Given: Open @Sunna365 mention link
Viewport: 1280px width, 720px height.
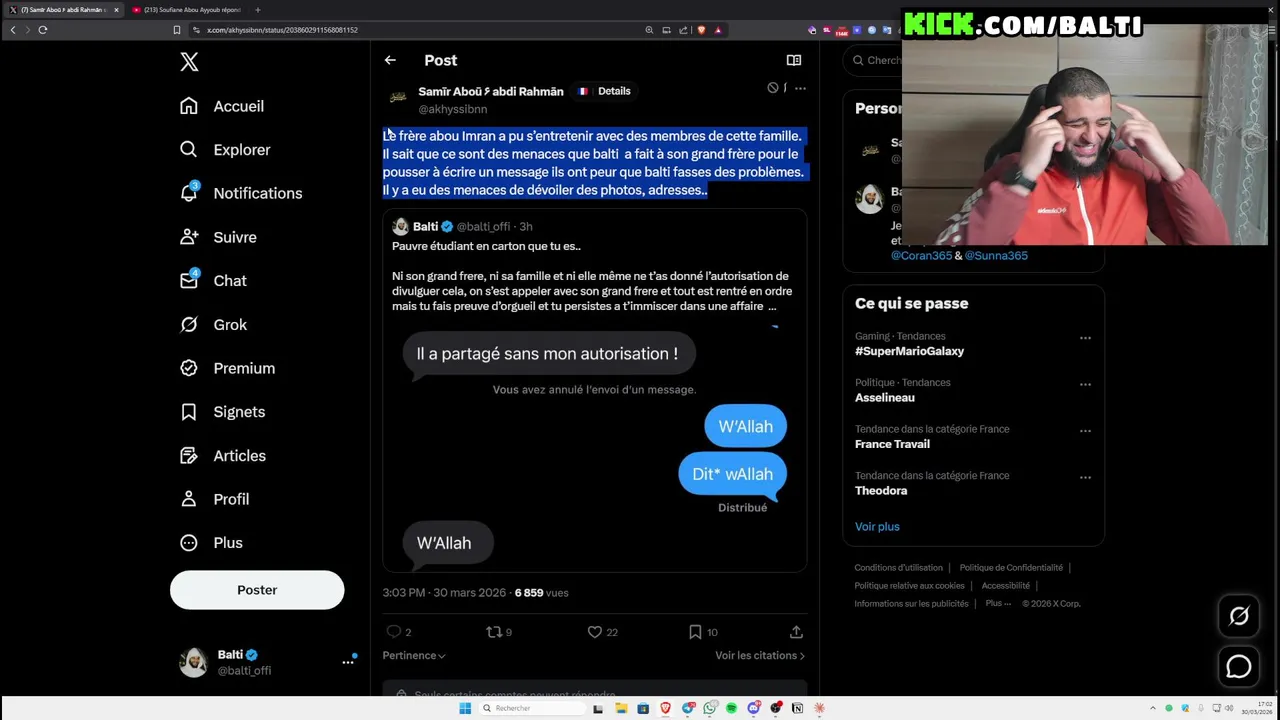Looking at the screenshot, I should [x=996, y=256].
